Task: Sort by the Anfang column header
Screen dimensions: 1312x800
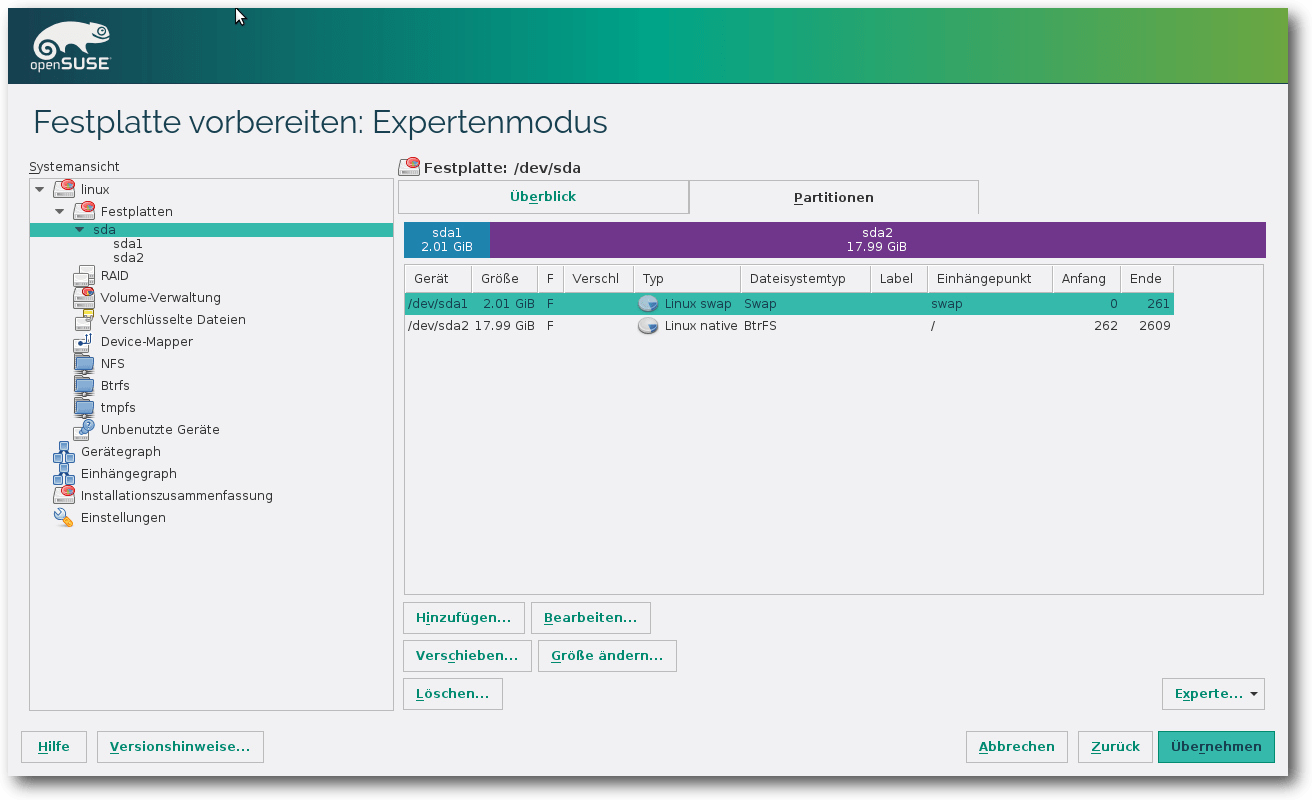Action: tap(1085, 279)
